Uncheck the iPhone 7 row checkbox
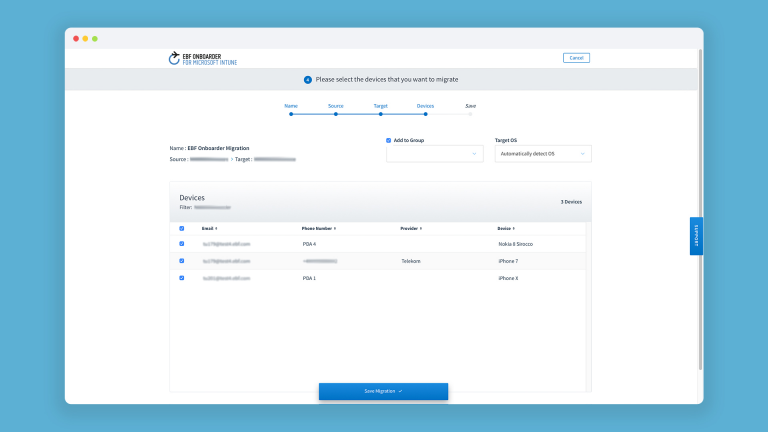Screen dimensions: 768x432 pos(182,261)
